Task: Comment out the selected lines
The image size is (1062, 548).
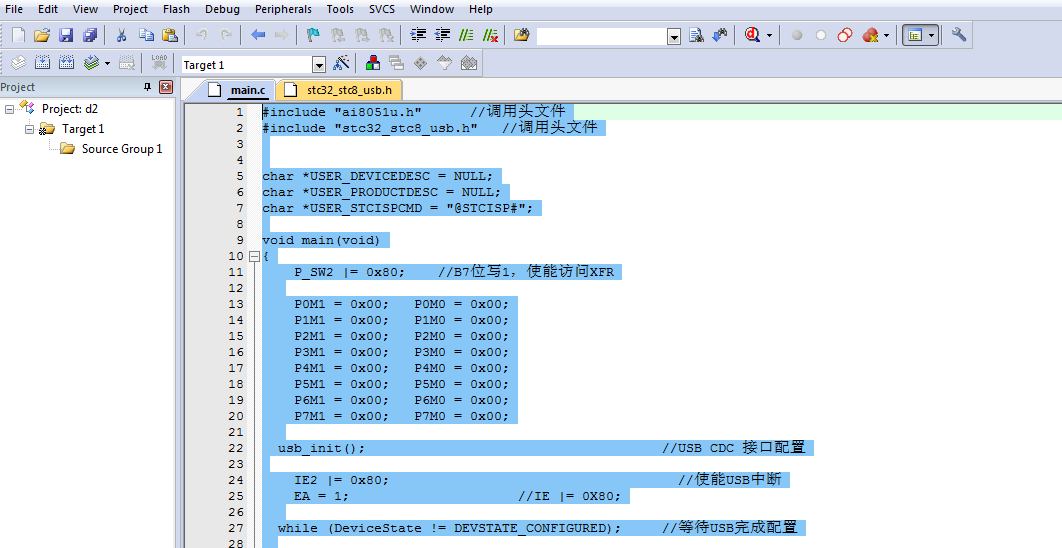Action: (x=466, y=35)
